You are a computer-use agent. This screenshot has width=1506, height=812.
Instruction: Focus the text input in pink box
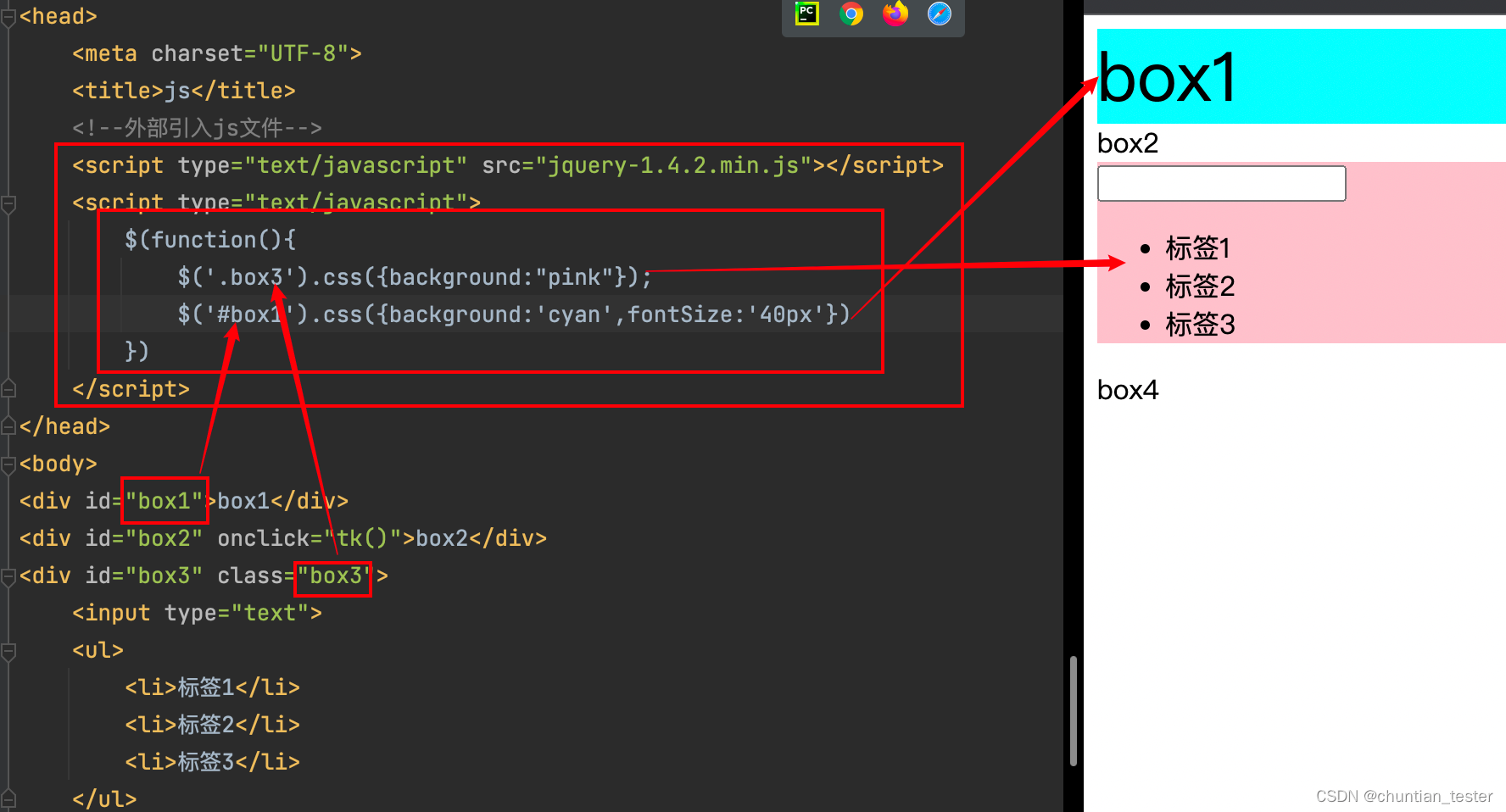(1221, 183)
